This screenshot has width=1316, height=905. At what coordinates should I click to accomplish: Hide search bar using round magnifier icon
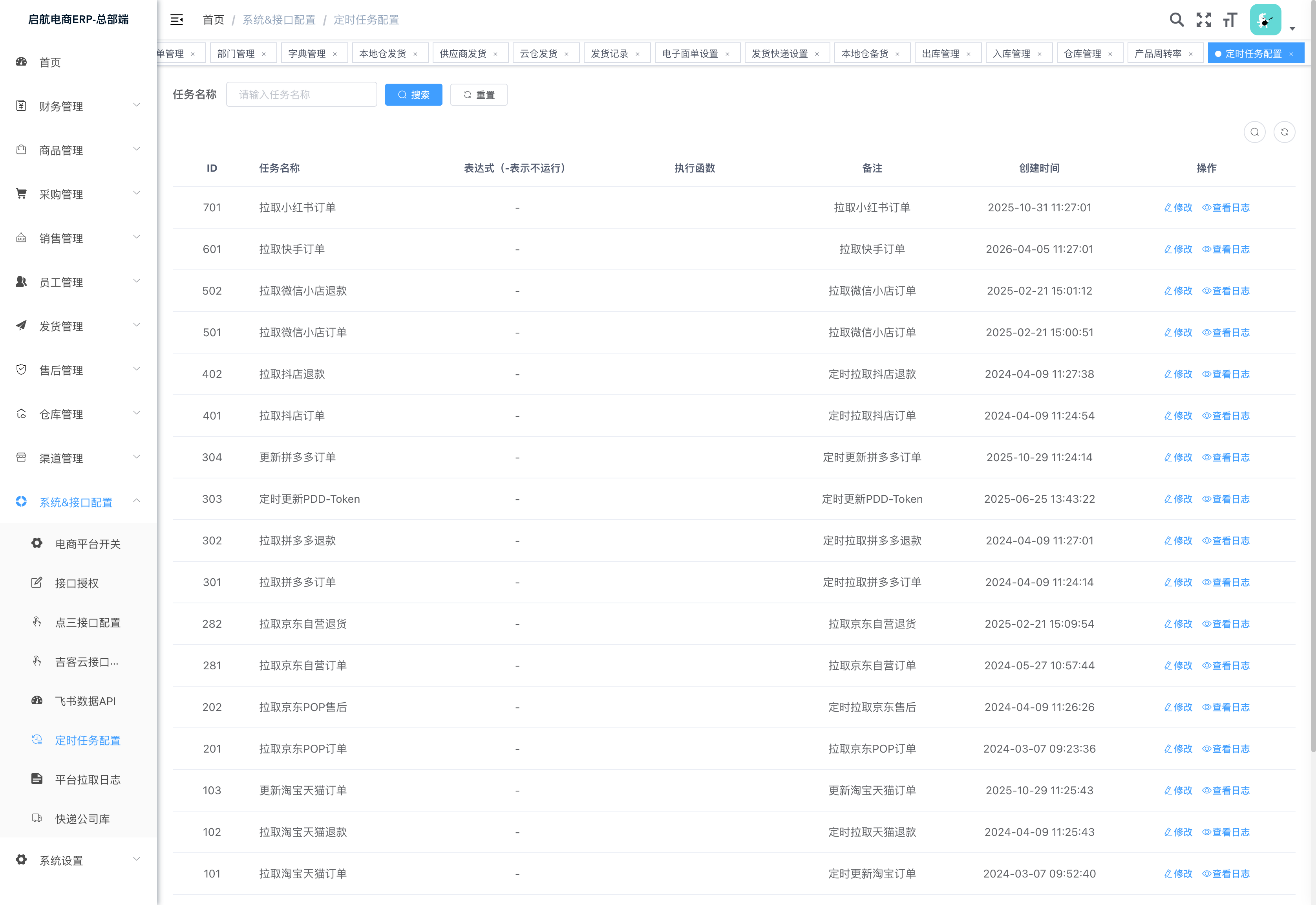(1255, 132)
